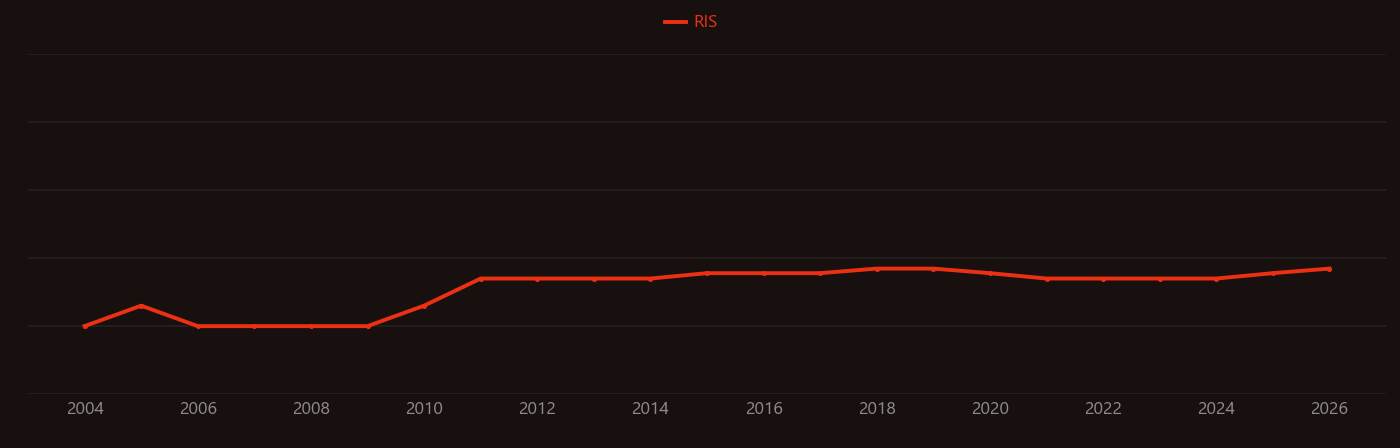Click the 2018 data point on the line
The width and height of the screenshot is (1400, 448).
[877, 269]
